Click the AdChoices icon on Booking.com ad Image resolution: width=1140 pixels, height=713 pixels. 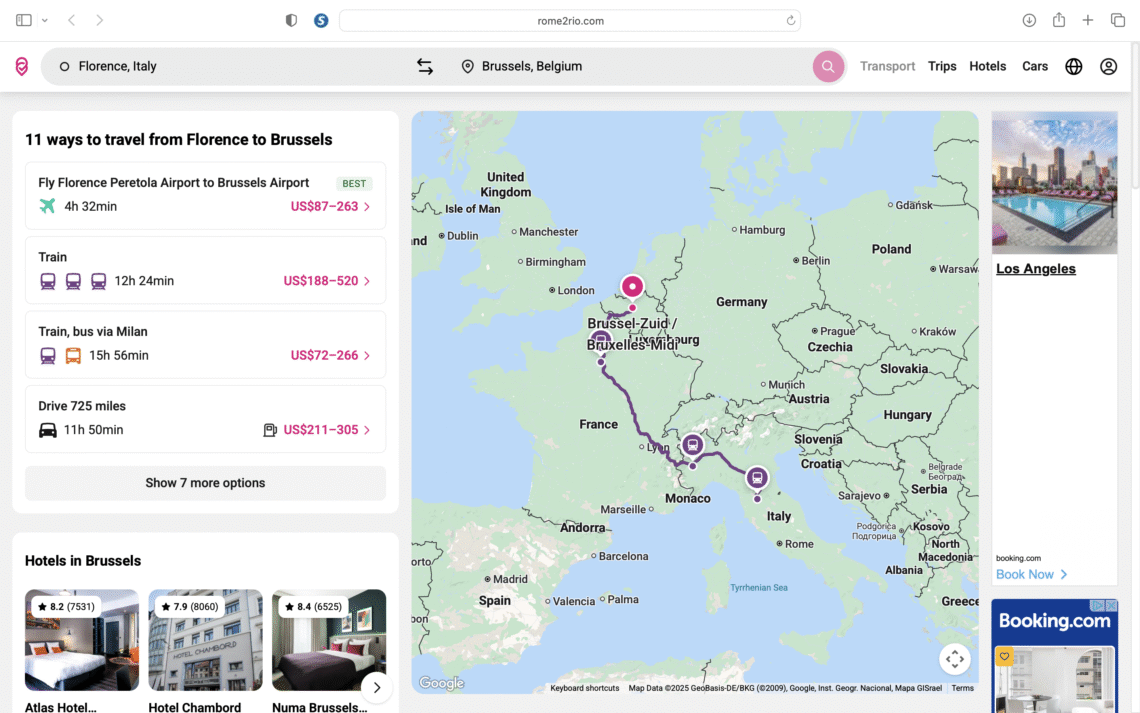tap(1099, 605)
